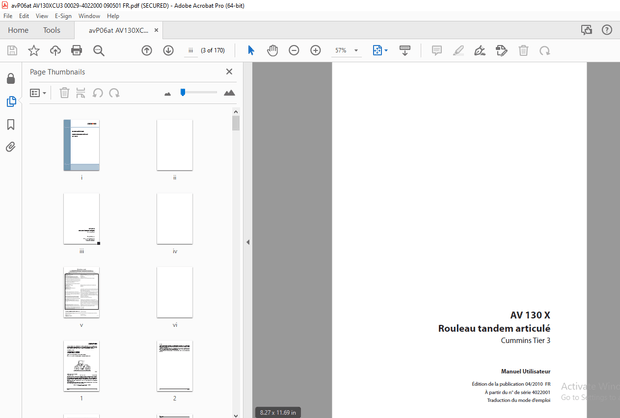
Task: Open the sign document pen tool
Action: 480,51
